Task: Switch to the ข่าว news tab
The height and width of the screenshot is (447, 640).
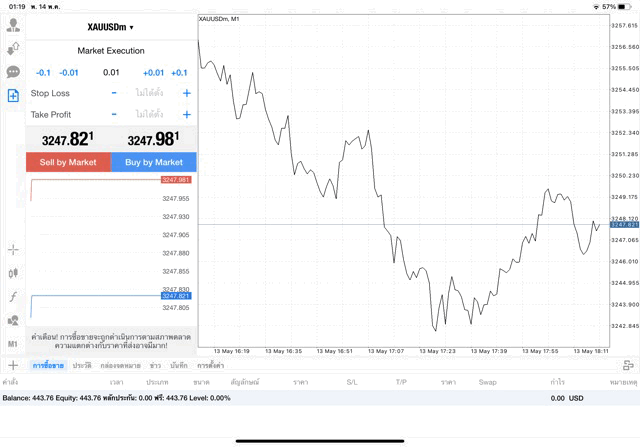Action: [x=155, y=366]
